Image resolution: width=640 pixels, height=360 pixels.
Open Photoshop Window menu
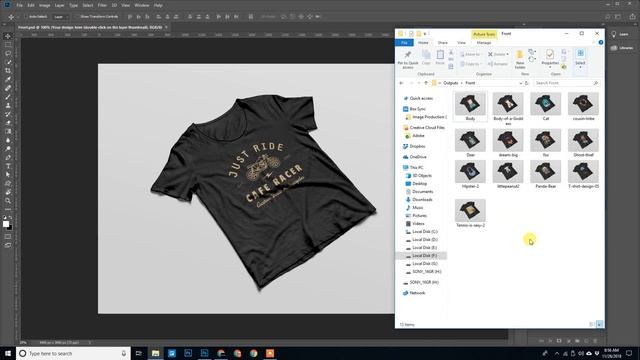click(142, 5)
